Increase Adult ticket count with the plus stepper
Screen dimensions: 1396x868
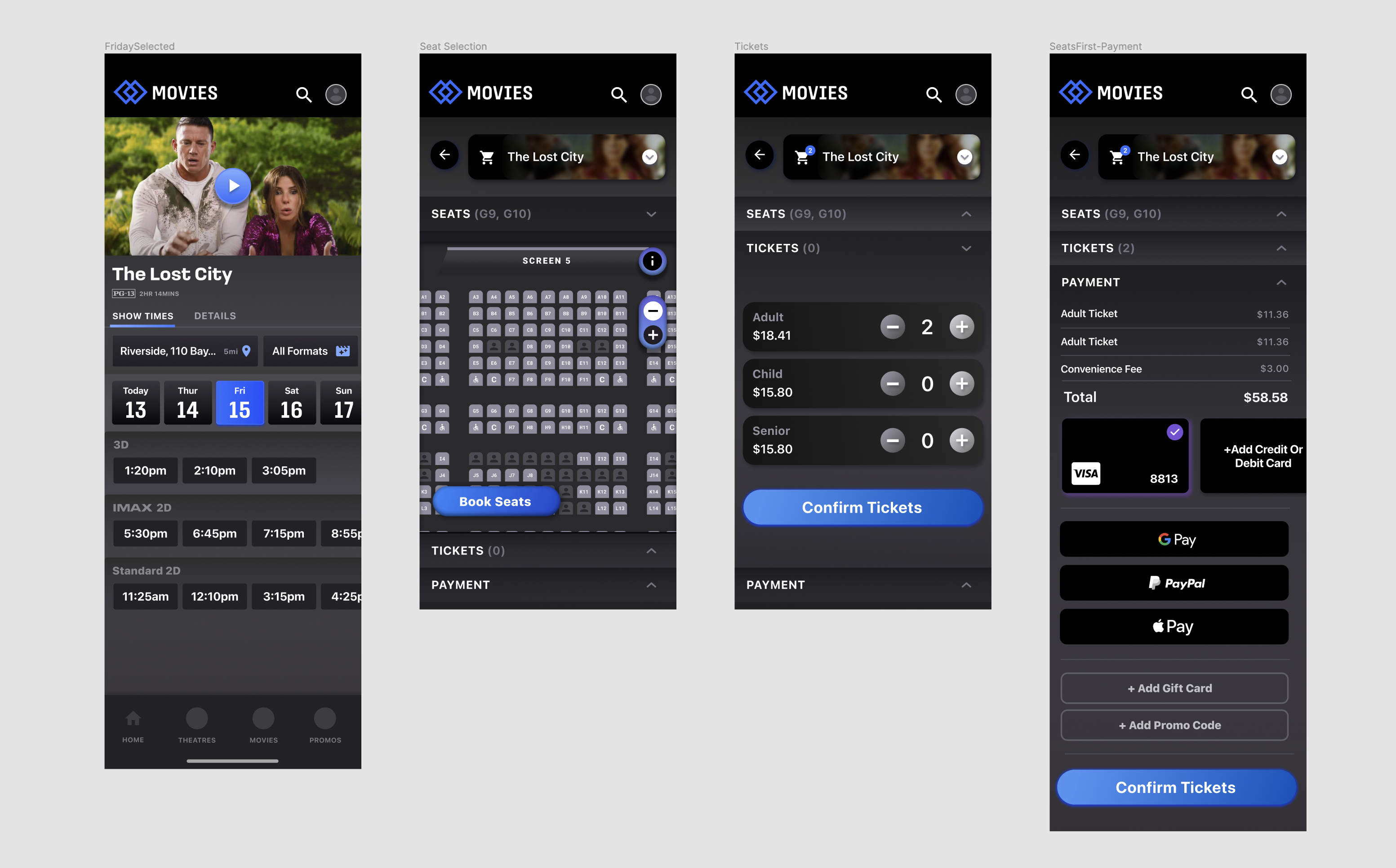(962, 327)
